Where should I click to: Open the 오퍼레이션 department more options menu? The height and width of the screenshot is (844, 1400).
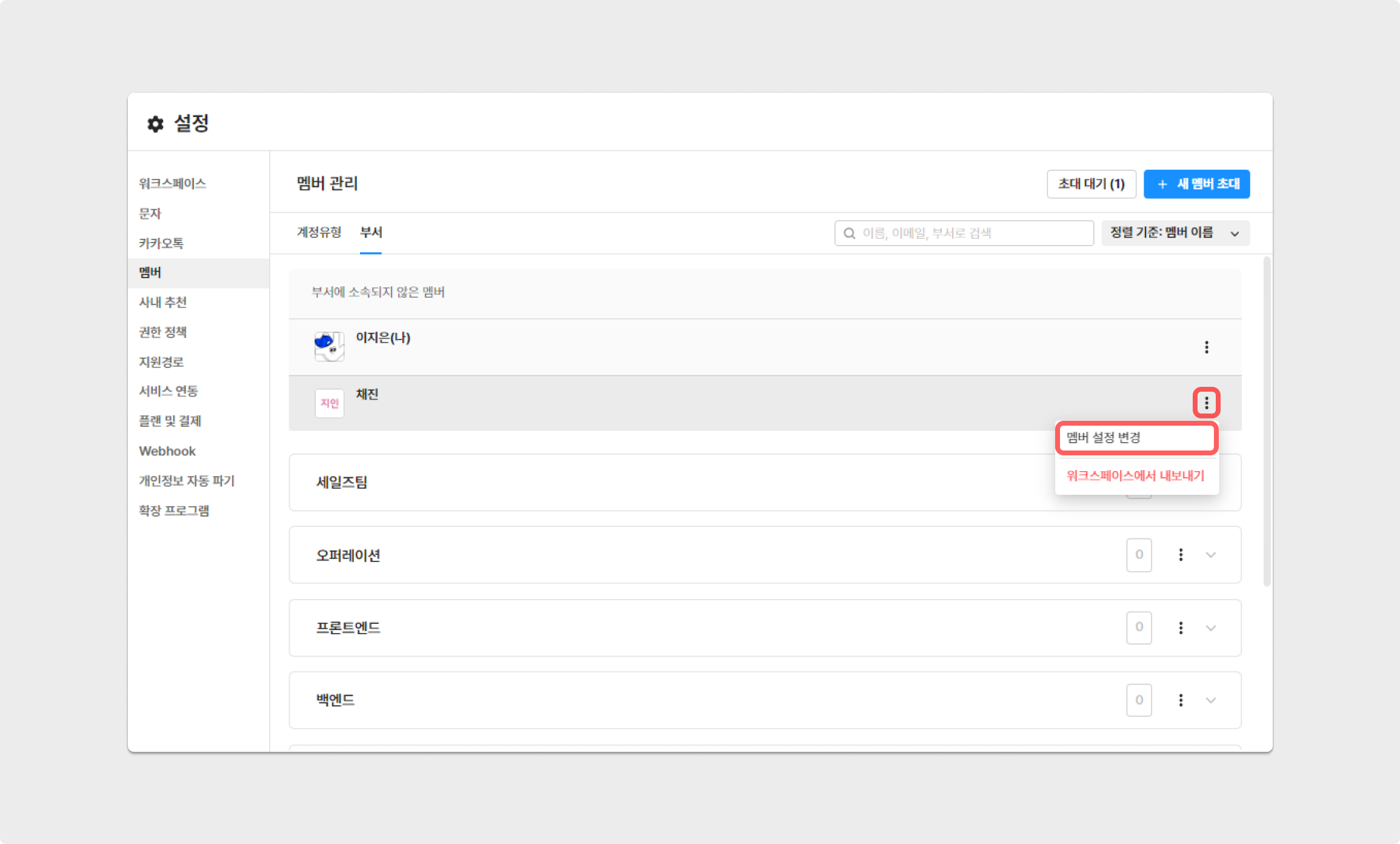[x=1180, y=555]
